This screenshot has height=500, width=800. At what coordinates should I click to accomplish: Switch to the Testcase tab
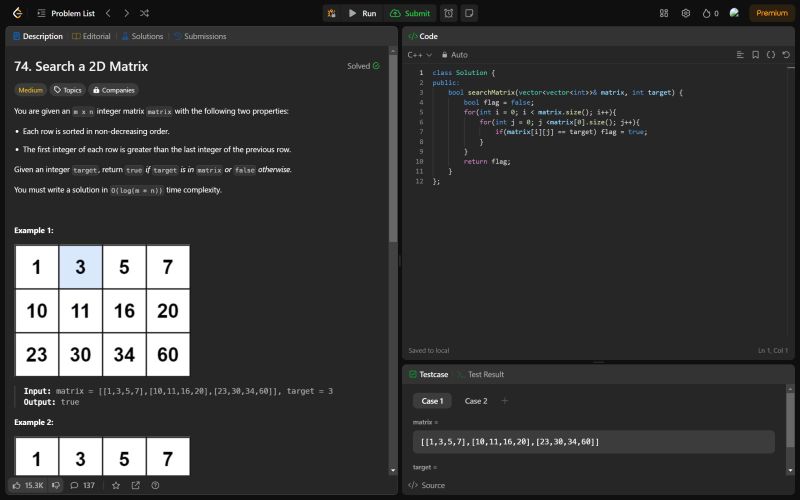[429, 374]
